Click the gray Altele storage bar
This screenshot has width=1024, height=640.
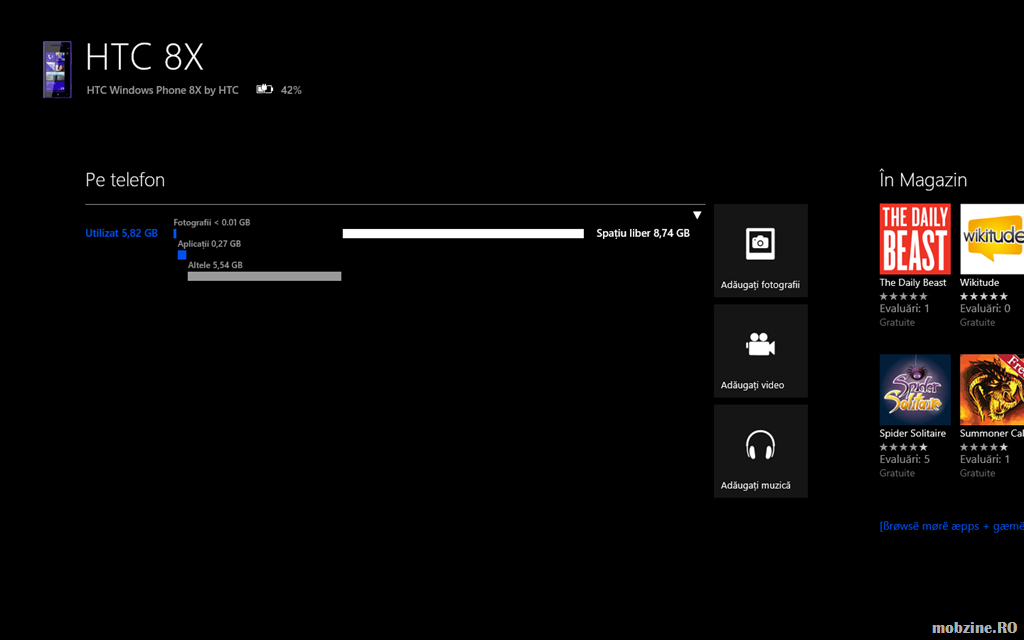tap(264, 276)
